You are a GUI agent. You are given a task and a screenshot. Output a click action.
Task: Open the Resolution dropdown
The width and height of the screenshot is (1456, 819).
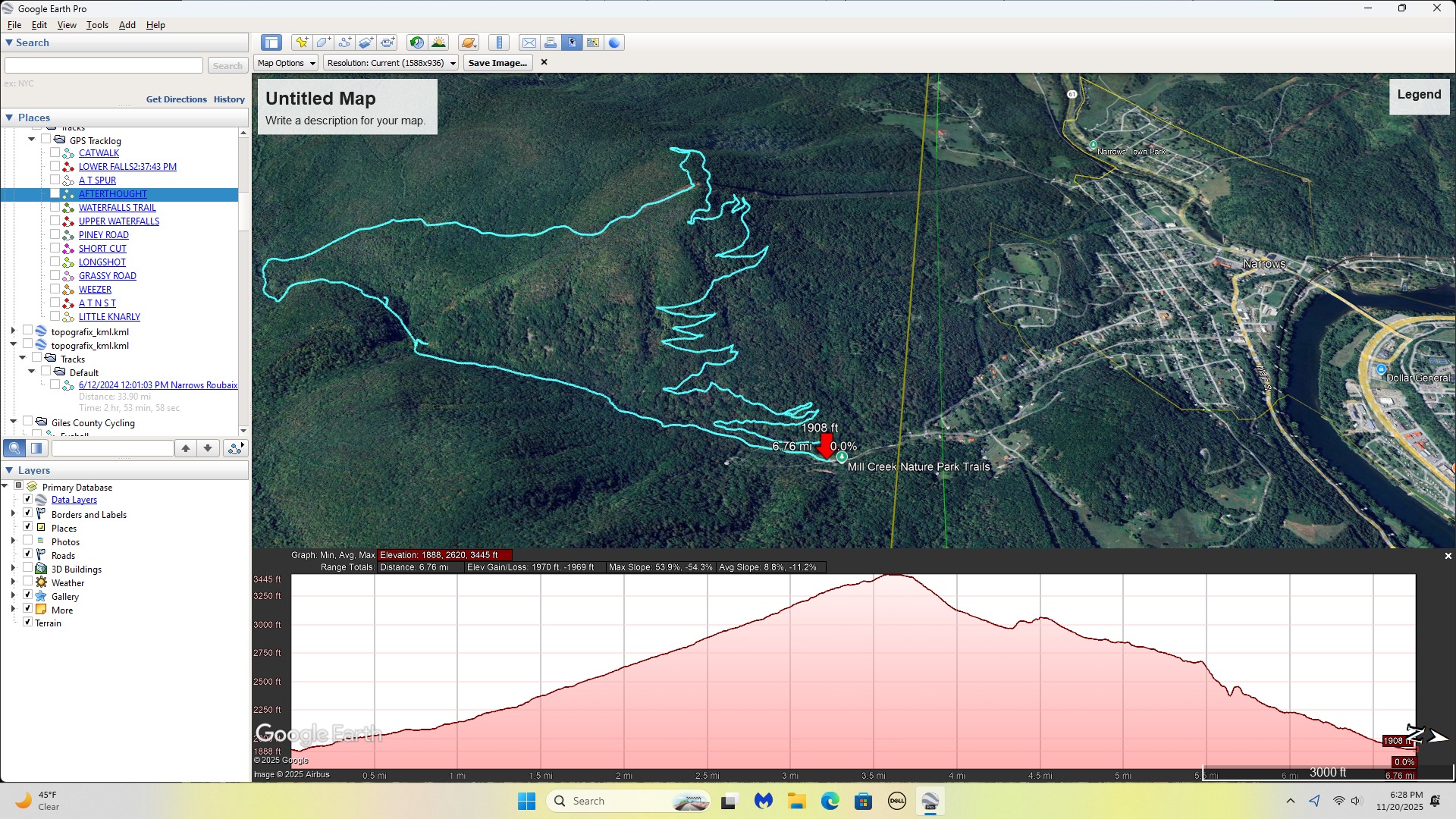[x=391, y=63]
